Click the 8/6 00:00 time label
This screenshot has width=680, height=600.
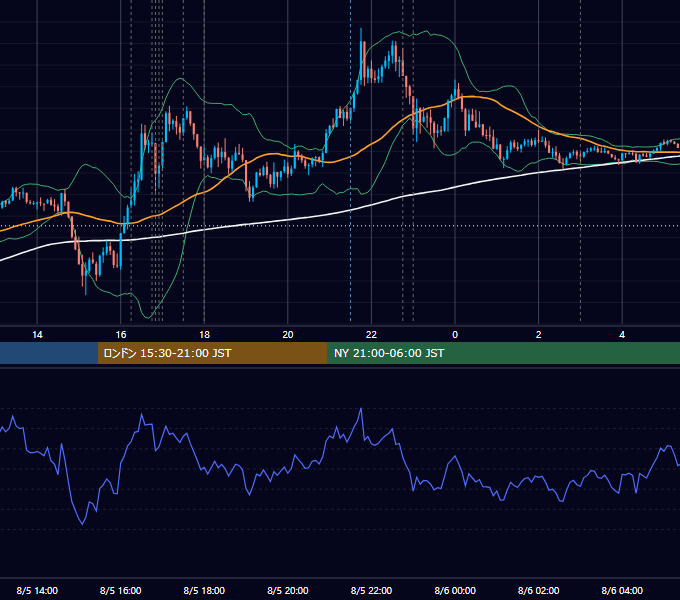point(455,590)
